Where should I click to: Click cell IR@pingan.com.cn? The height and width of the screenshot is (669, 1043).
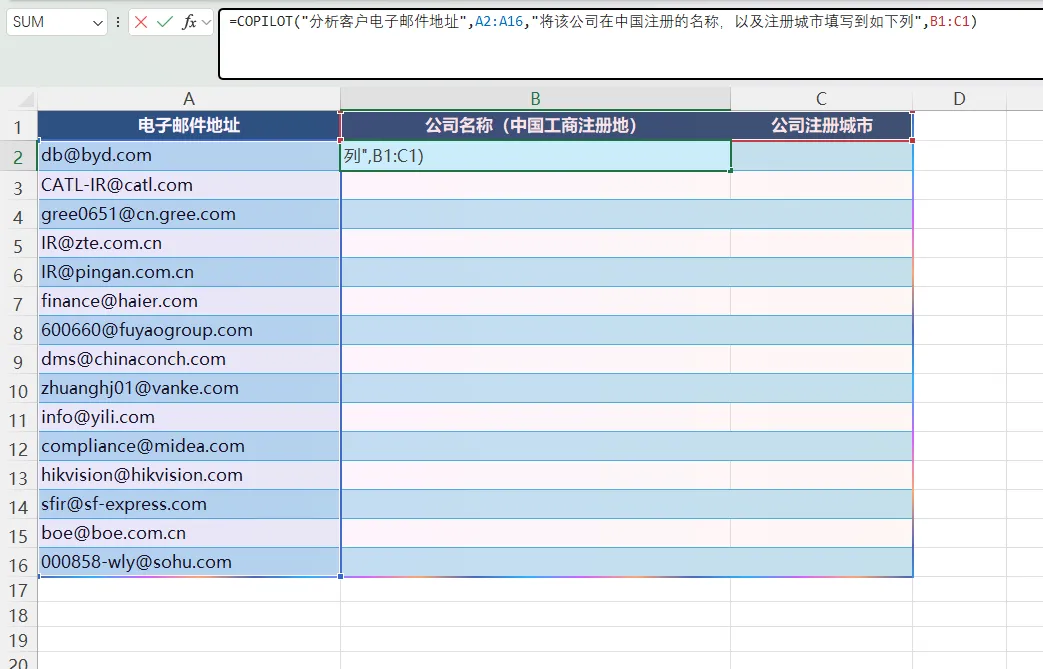point(189,272)
